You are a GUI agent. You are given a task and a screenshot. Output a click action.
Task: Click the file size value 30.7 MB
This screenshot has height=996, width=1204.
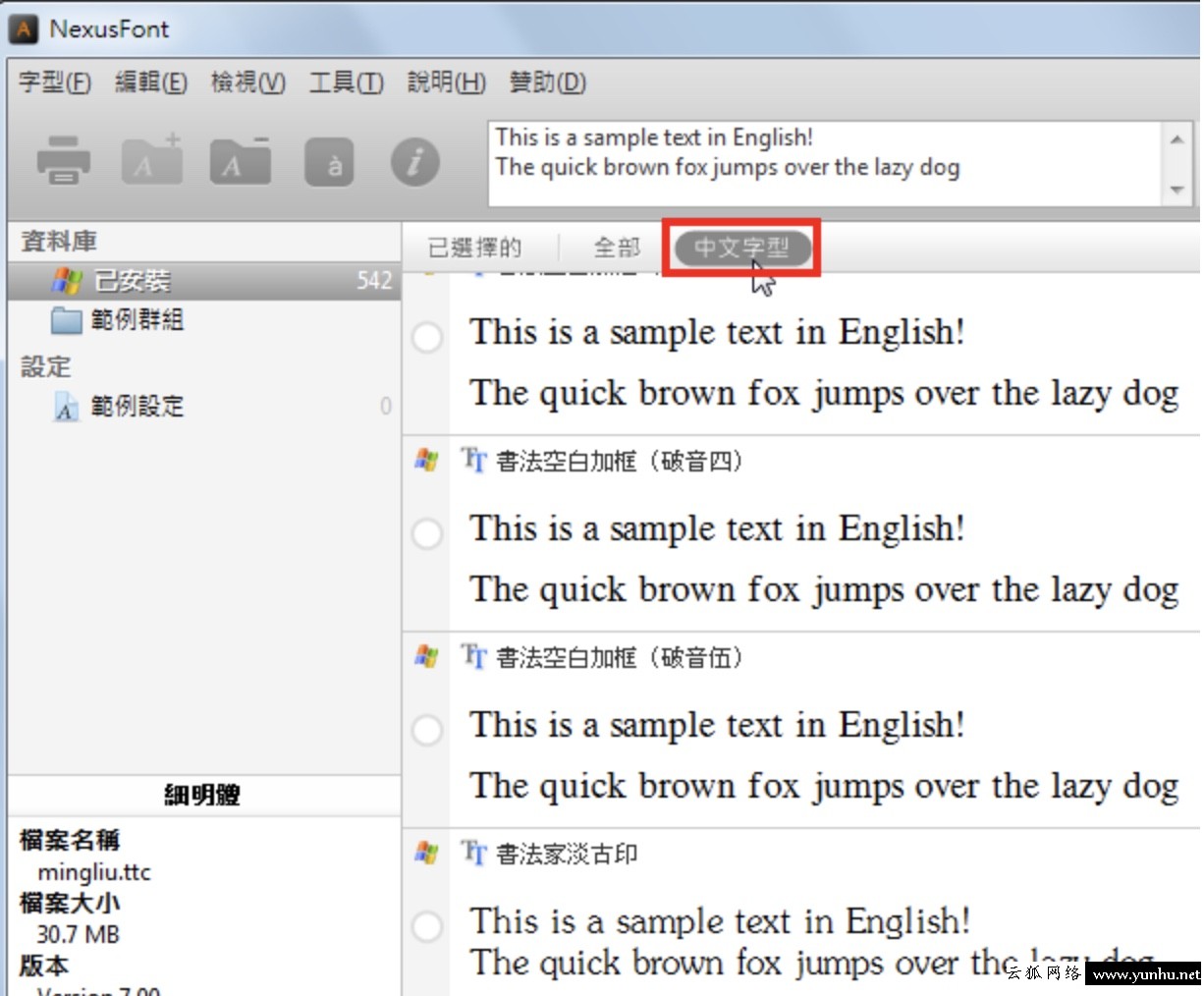click(x=79, y=933)
